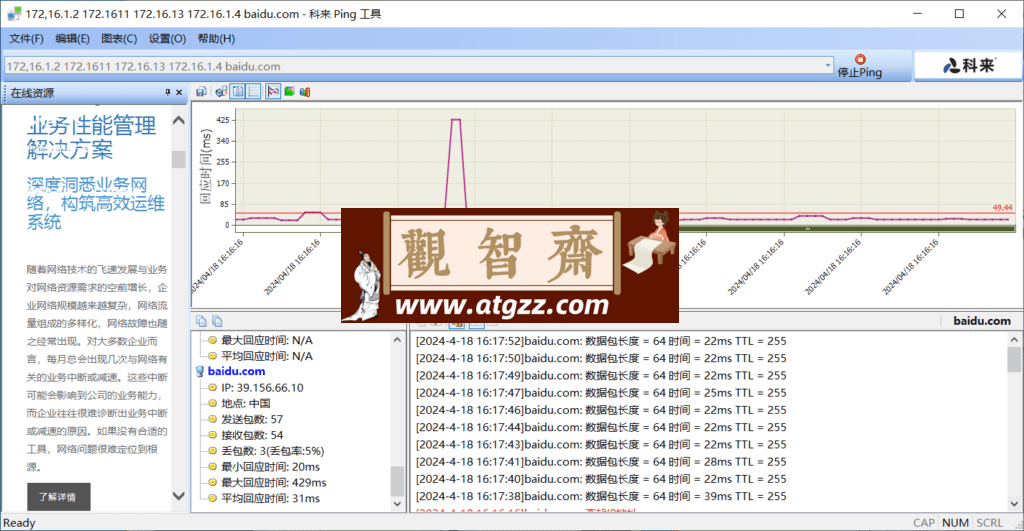
Task: Click the log entry at 16:17:49
Action: coord(601,376)
